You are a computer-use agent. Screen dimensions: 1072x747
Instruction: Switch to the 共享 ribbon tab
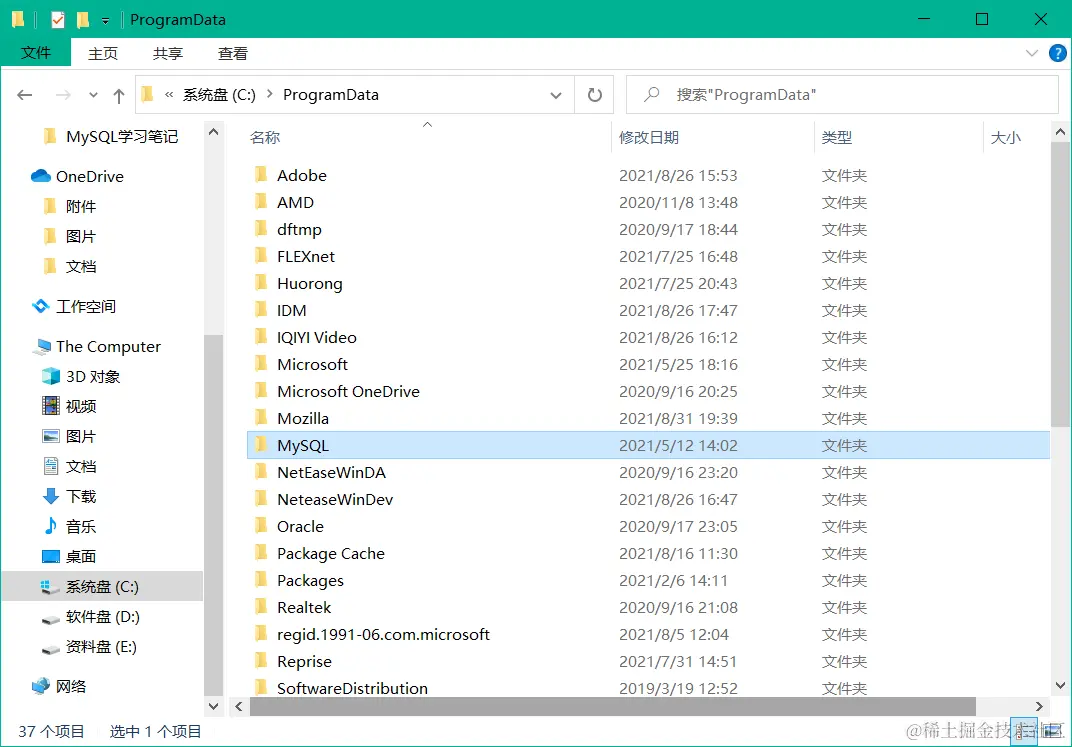pyautogui.click(x=168, y=53)
